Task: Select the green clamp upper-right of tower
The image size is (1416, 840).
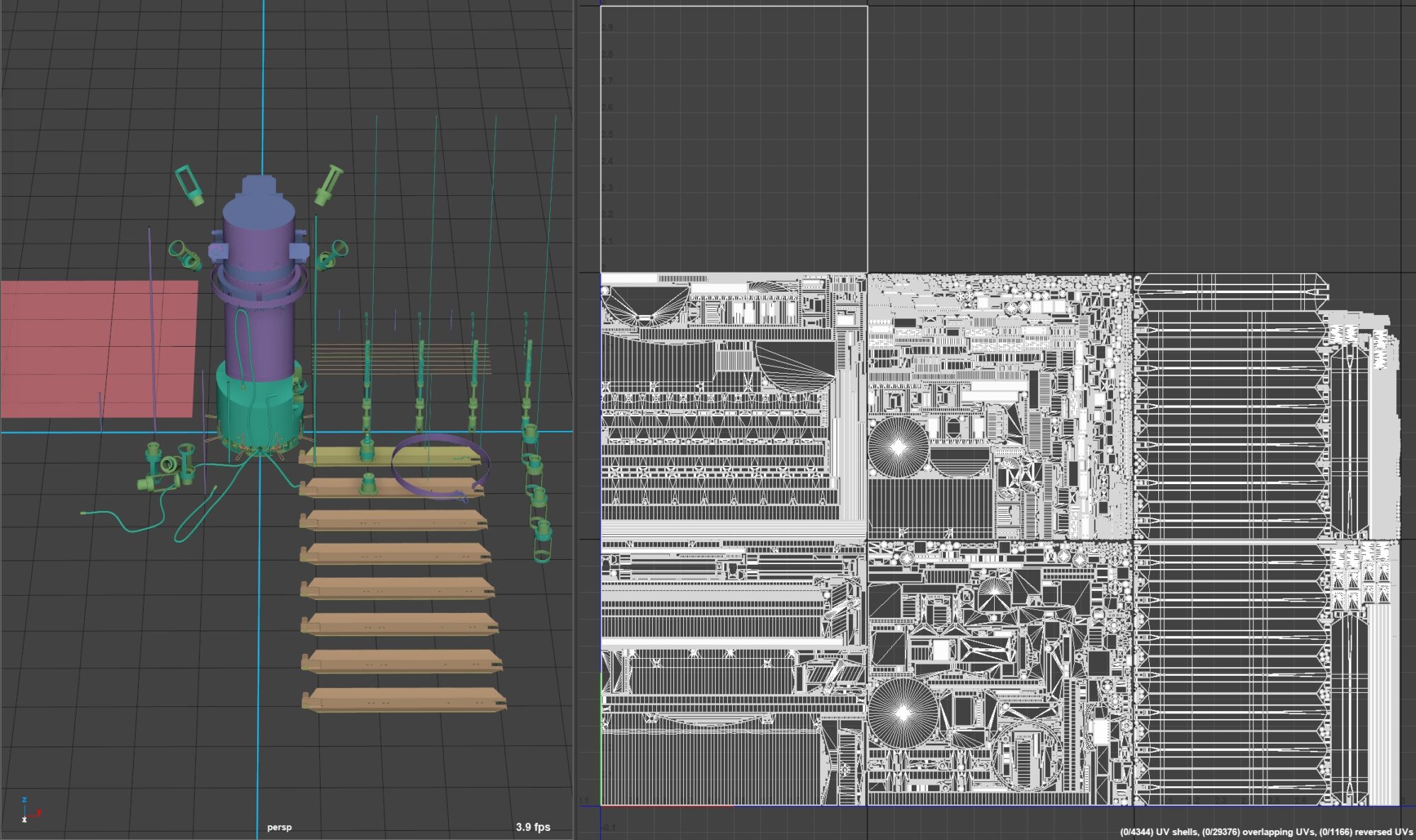Action: pyautogui.click(x=328, y=184)
